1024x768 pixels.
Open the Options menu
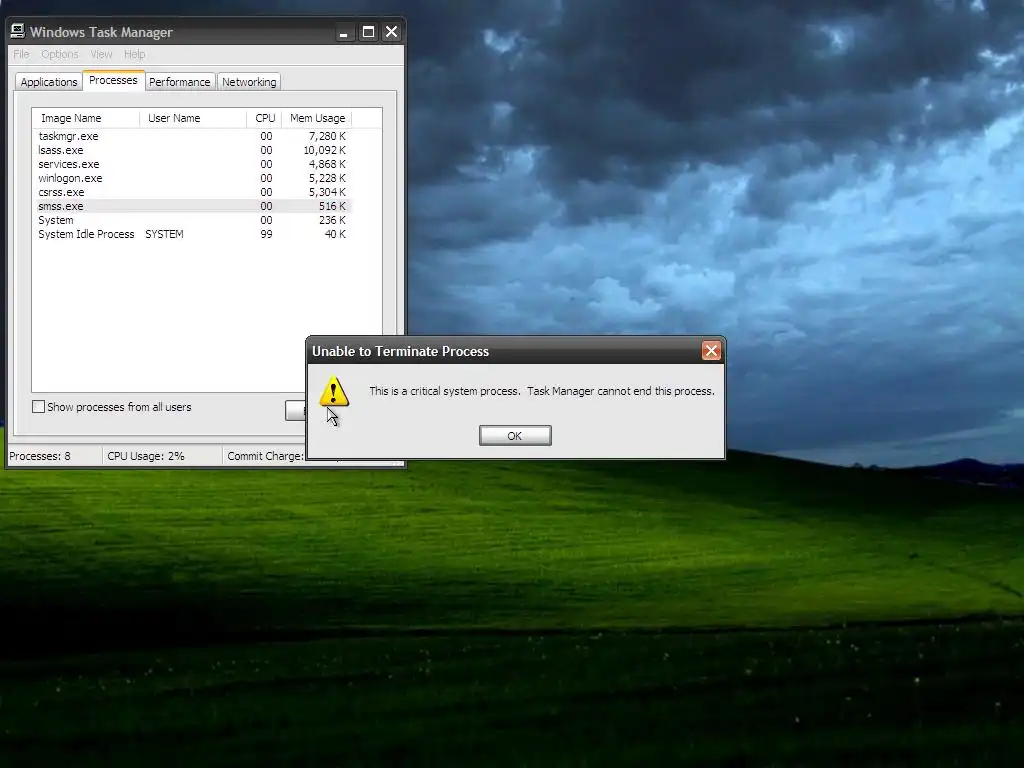coord(59,54)
